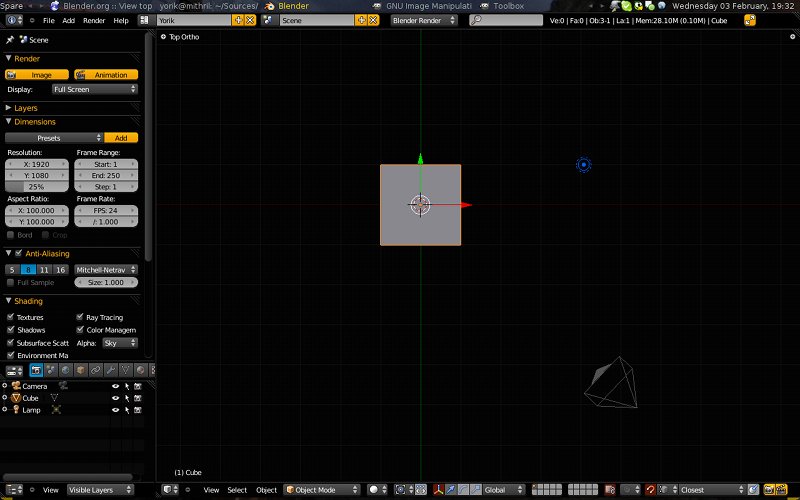Click the Object Data triangle icon
Image resolution: width=800 pixels, height=500 pixels.
tap(126, 370)
